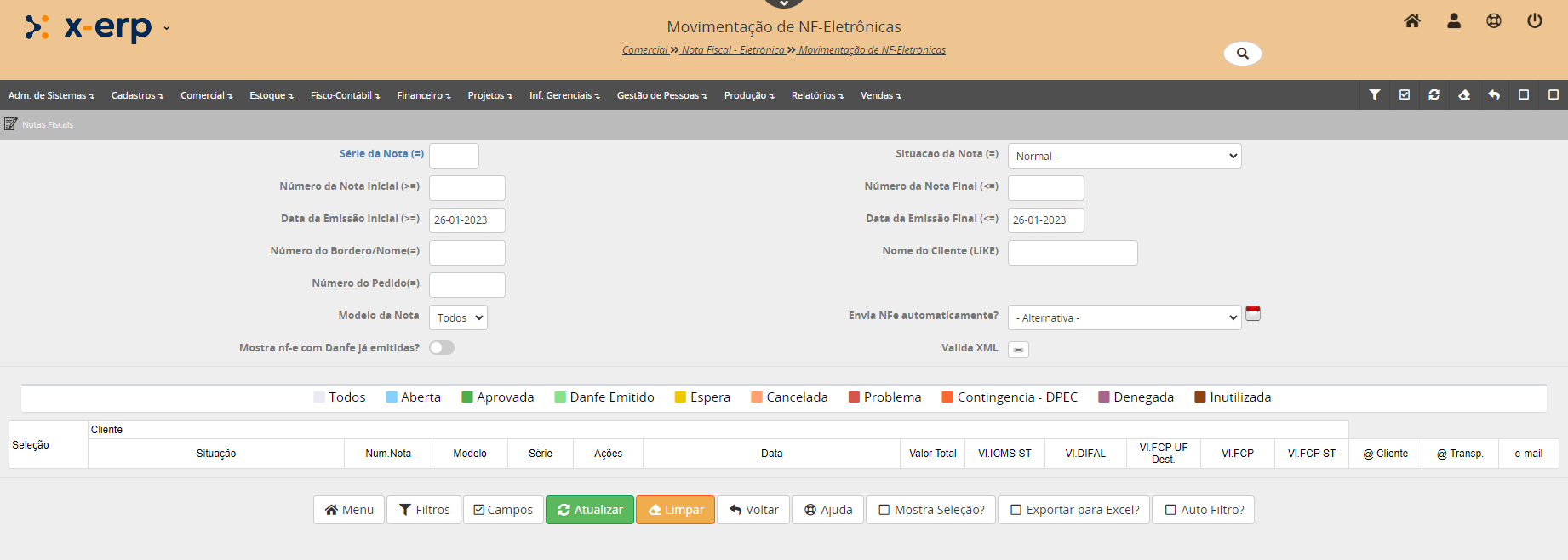Click the calendar icon beside Alternativa dropdown
Screen dimensions: 1568x560
click(1253, 314)
